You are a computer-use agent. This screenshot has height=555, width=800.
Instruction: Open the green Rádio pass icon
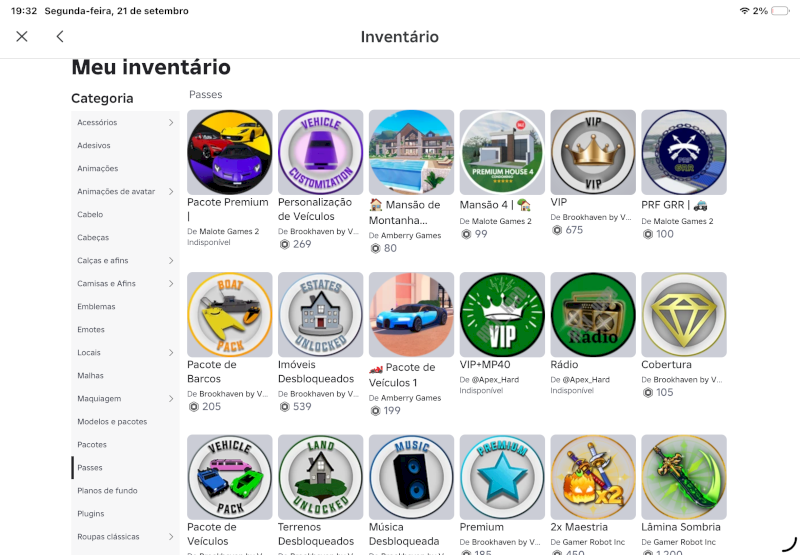coord(593,315)
